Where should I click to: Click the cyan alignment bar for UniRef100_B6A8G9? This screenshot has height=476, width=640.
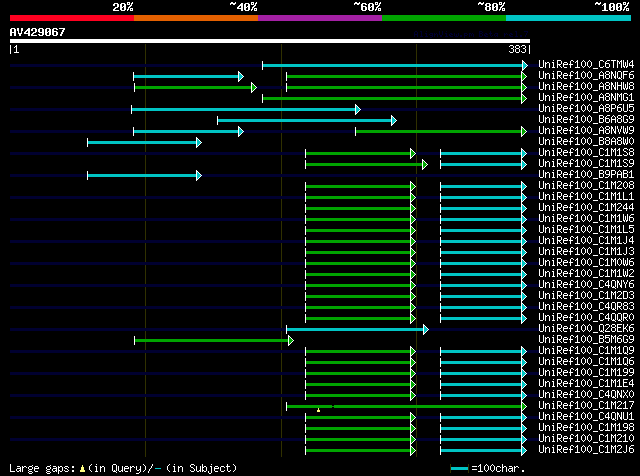305,120
